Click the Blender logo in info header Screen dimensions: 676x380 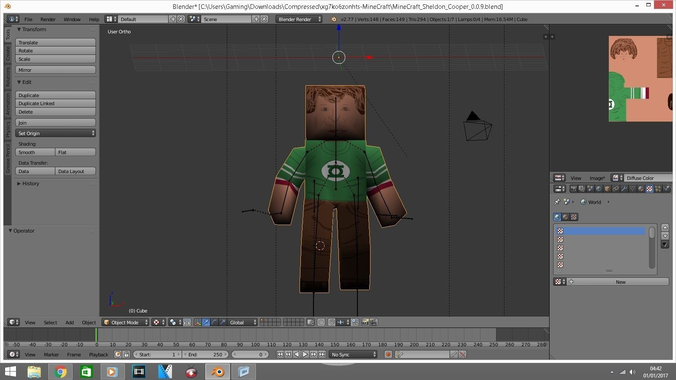click(x=333, y=19)
